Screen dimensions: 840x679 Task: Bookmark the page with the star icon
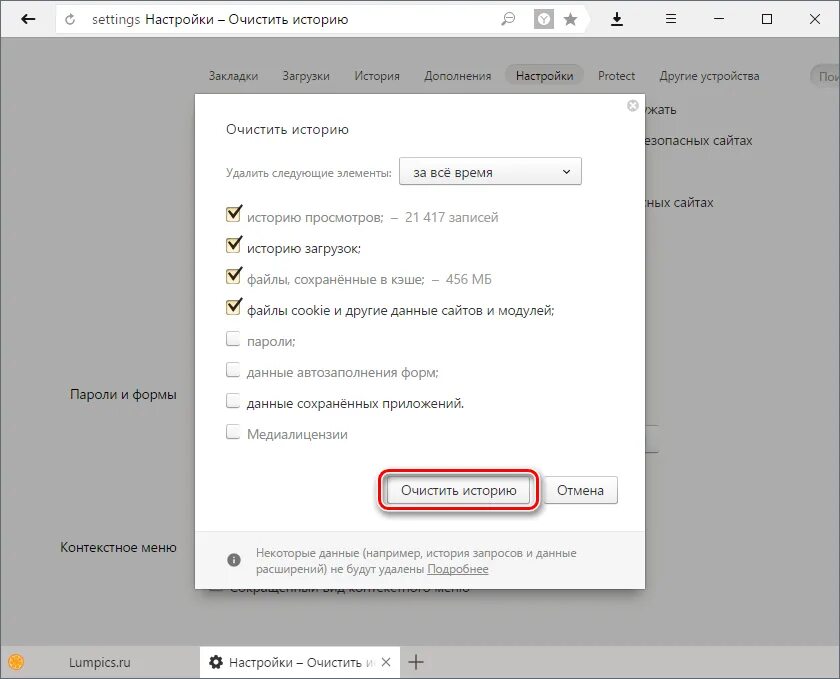pos(571,20)
